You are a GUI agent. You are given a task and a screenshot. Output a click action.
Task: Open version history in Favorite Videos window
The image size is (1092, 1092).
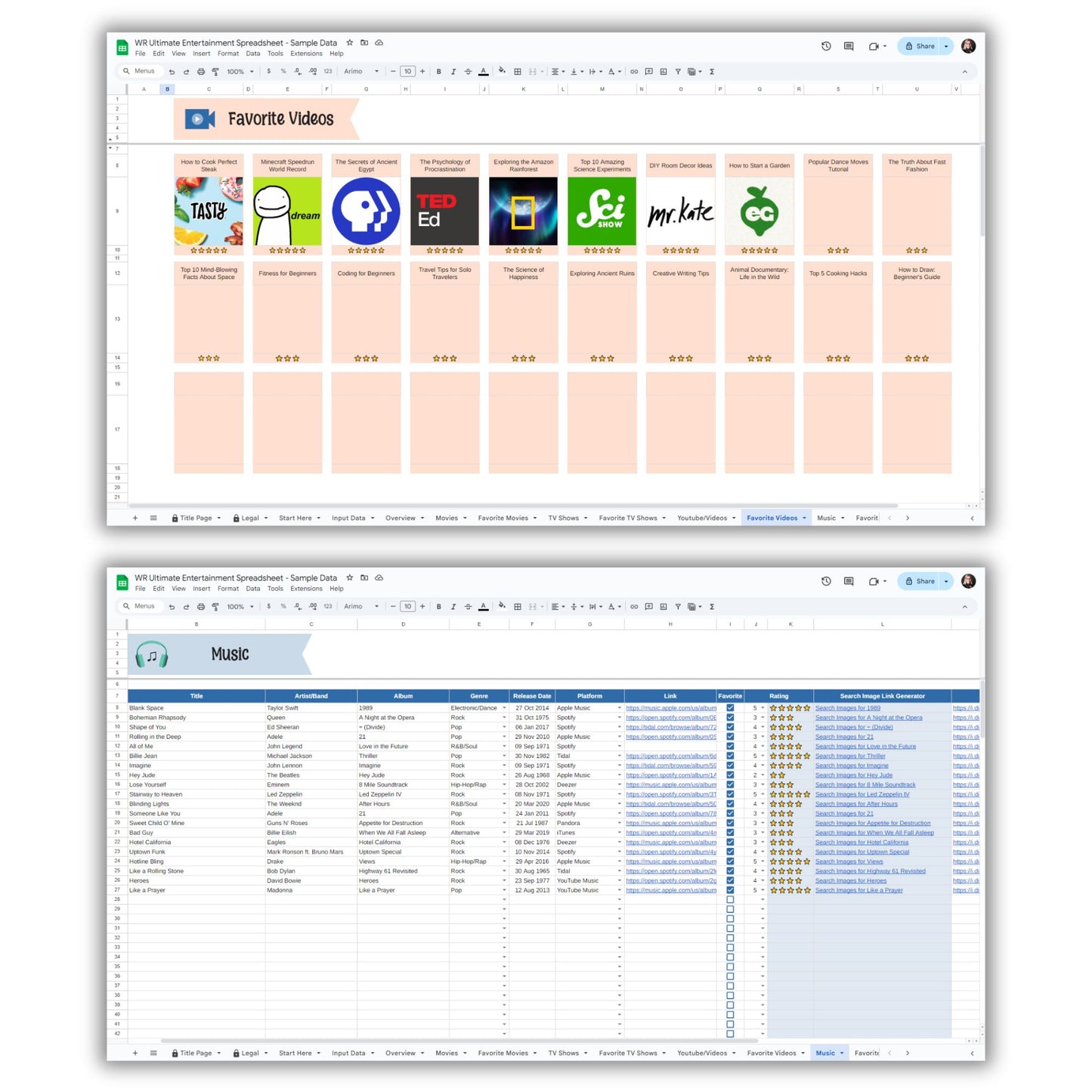(826, 46)
